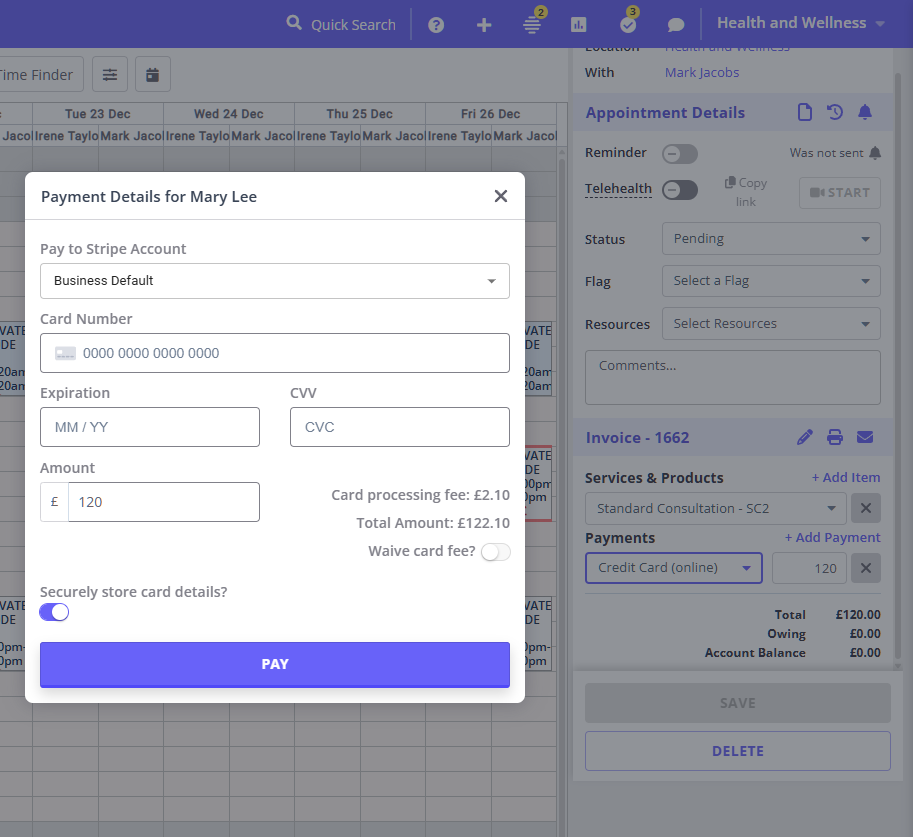Viewport: 913px width, 837px height.
Task: Open the calendar filter settings icon
Action: (x=110, y=74)
